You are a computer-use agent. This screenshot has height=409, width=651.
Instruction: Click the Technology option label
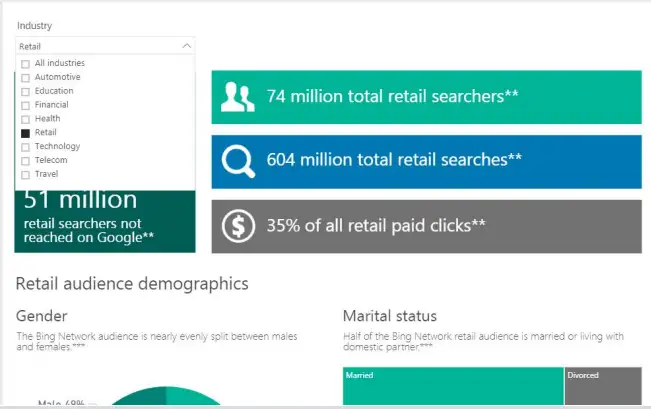tap(57, 147)
